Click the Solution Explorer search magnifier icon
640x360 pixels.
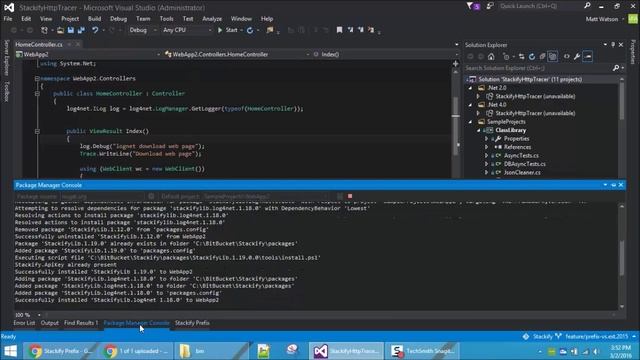click(616, 68)
